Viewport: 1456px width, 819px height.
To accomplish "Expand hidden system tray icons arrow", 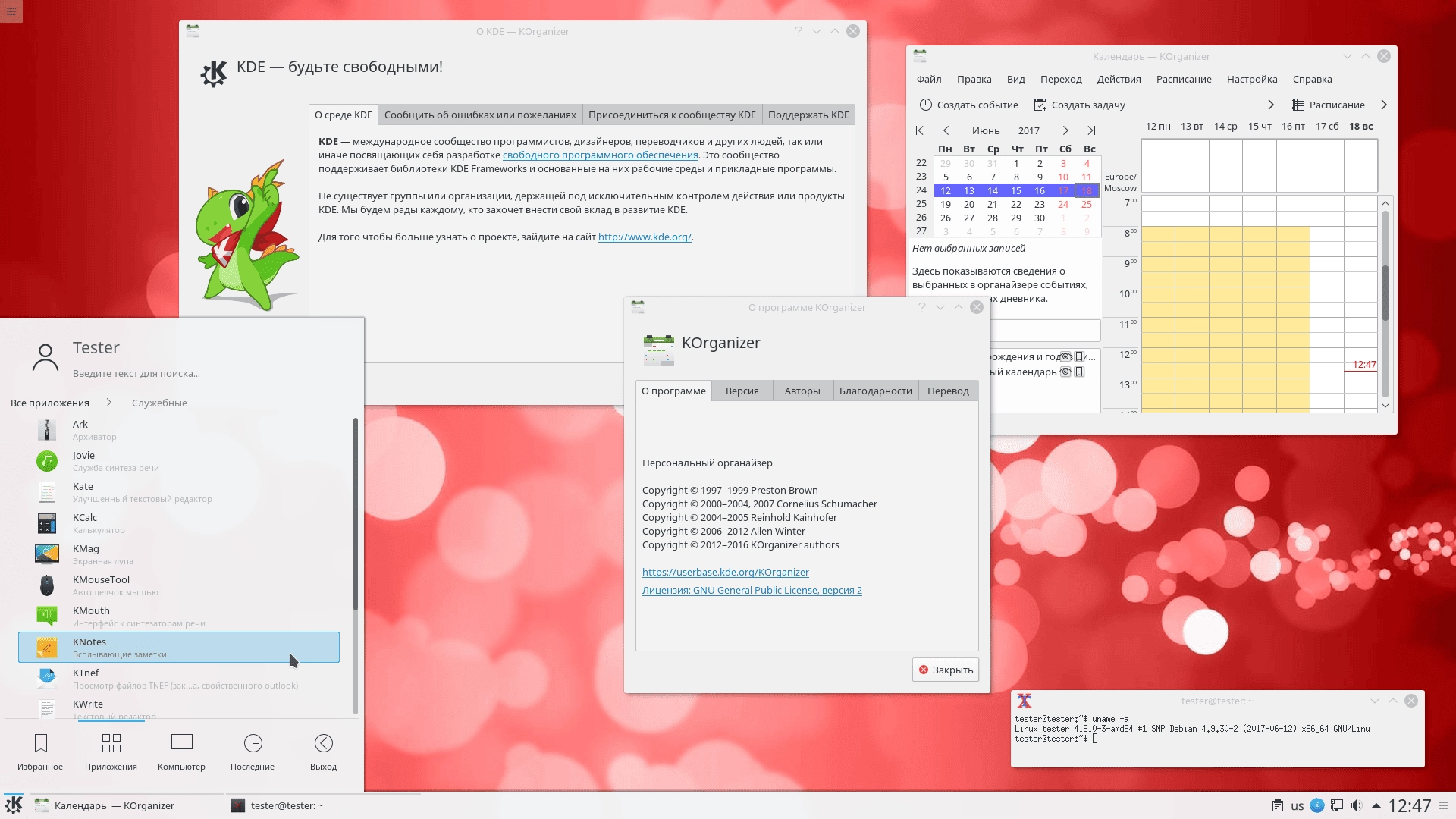I will [x=1376, y=806].
